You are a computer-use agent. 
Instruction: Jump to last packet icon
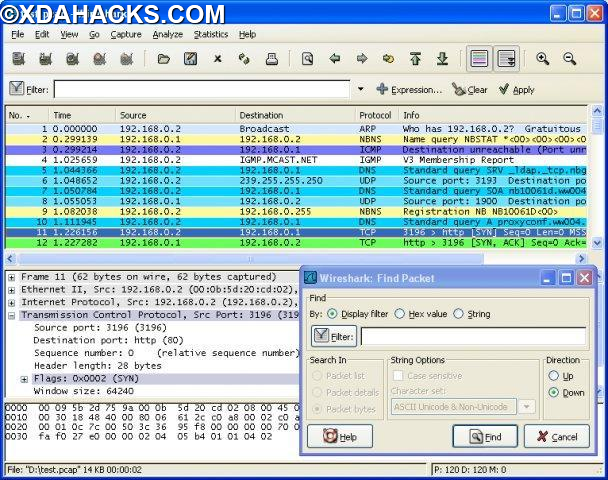[x=442, y=59]
